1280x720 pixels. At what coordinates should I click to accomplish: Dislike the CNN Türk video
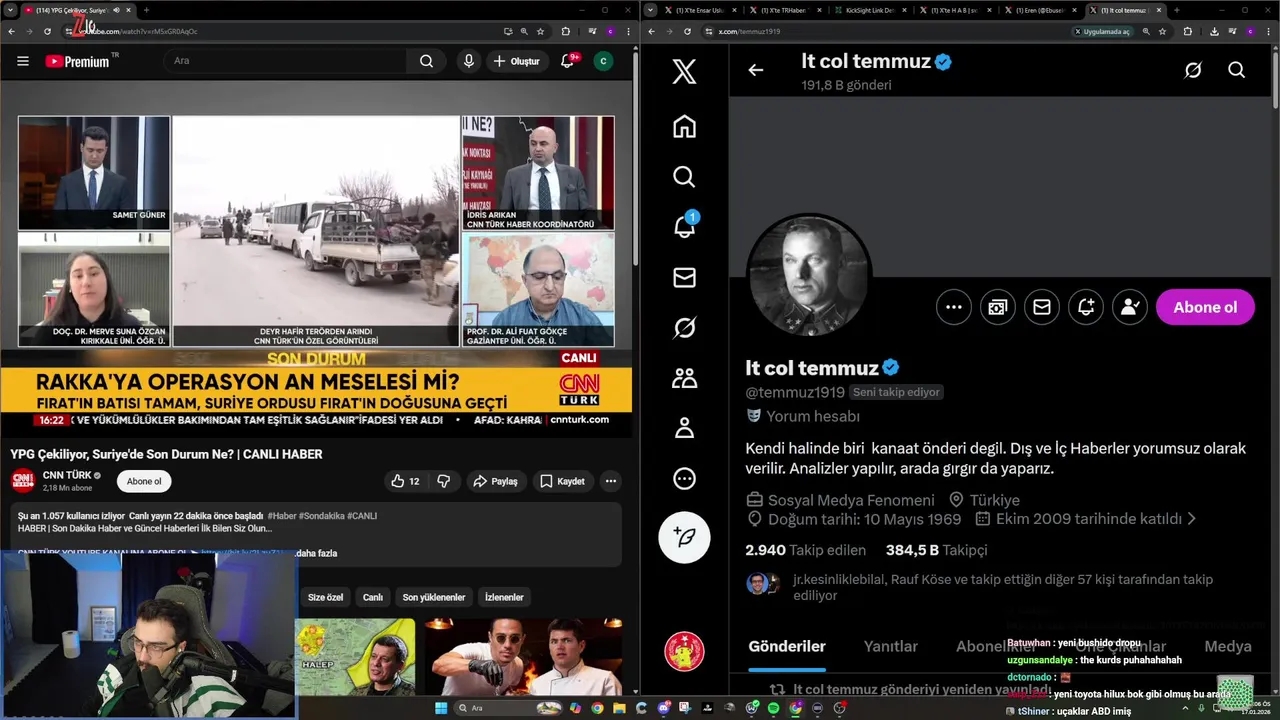coord(444,481)
